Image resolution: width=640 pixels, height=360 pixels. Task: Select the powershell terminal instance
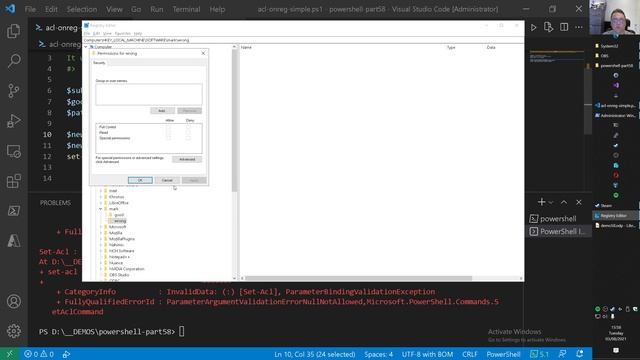[x=558, y=219]
